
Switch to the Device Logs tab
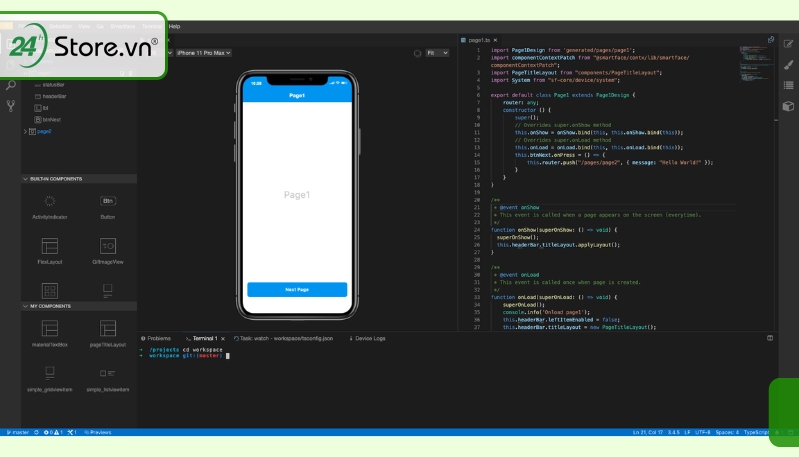(x=367, y=338)
